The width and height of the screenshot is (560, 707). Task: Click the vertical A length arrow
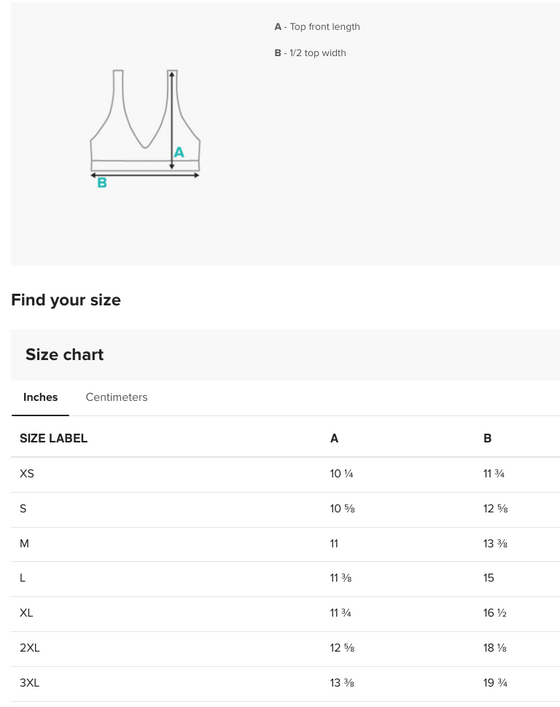172,120
